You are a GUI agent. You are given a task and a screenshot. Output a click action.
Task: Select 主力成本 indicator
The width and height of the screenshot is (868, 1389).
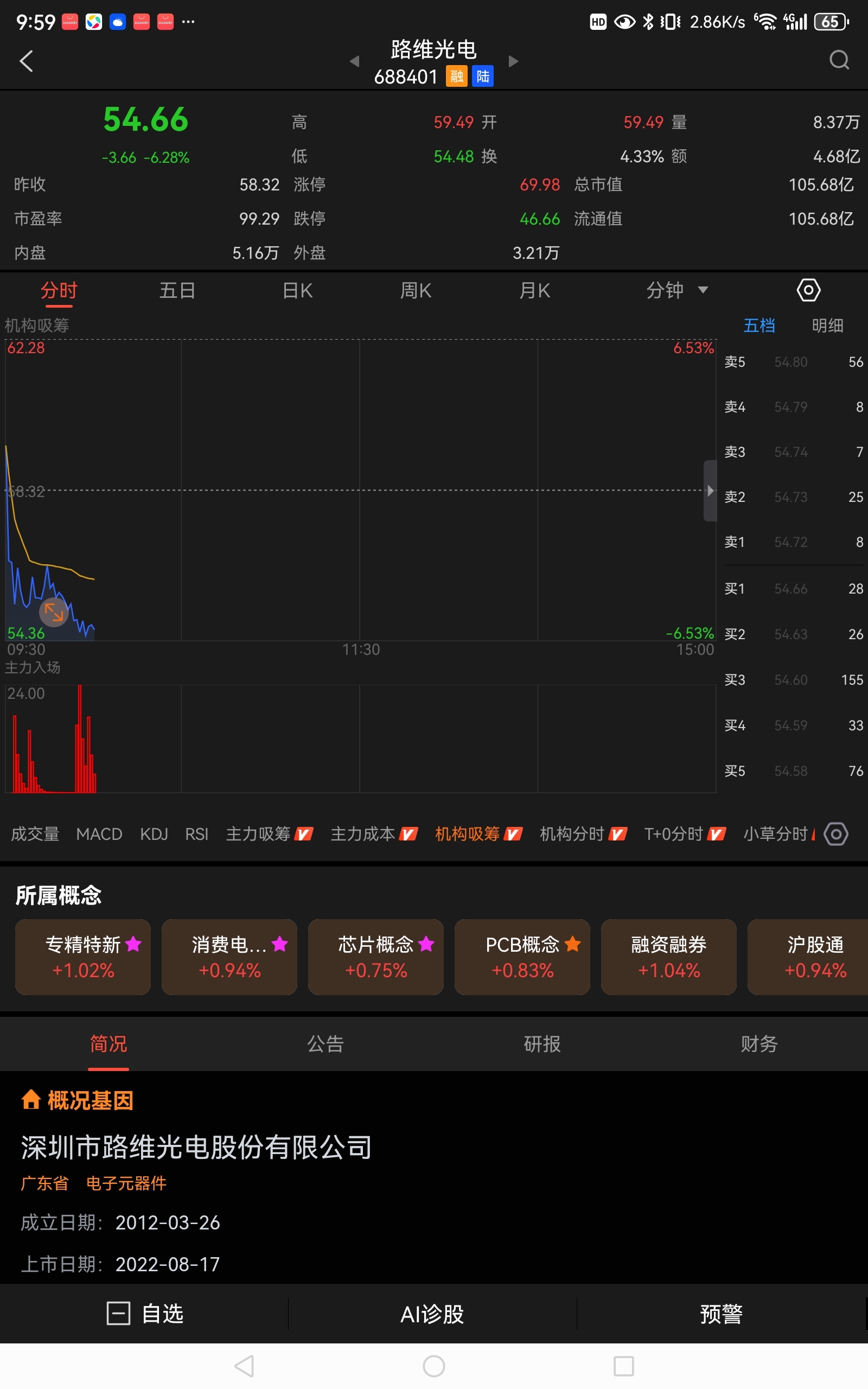(374, 834)
